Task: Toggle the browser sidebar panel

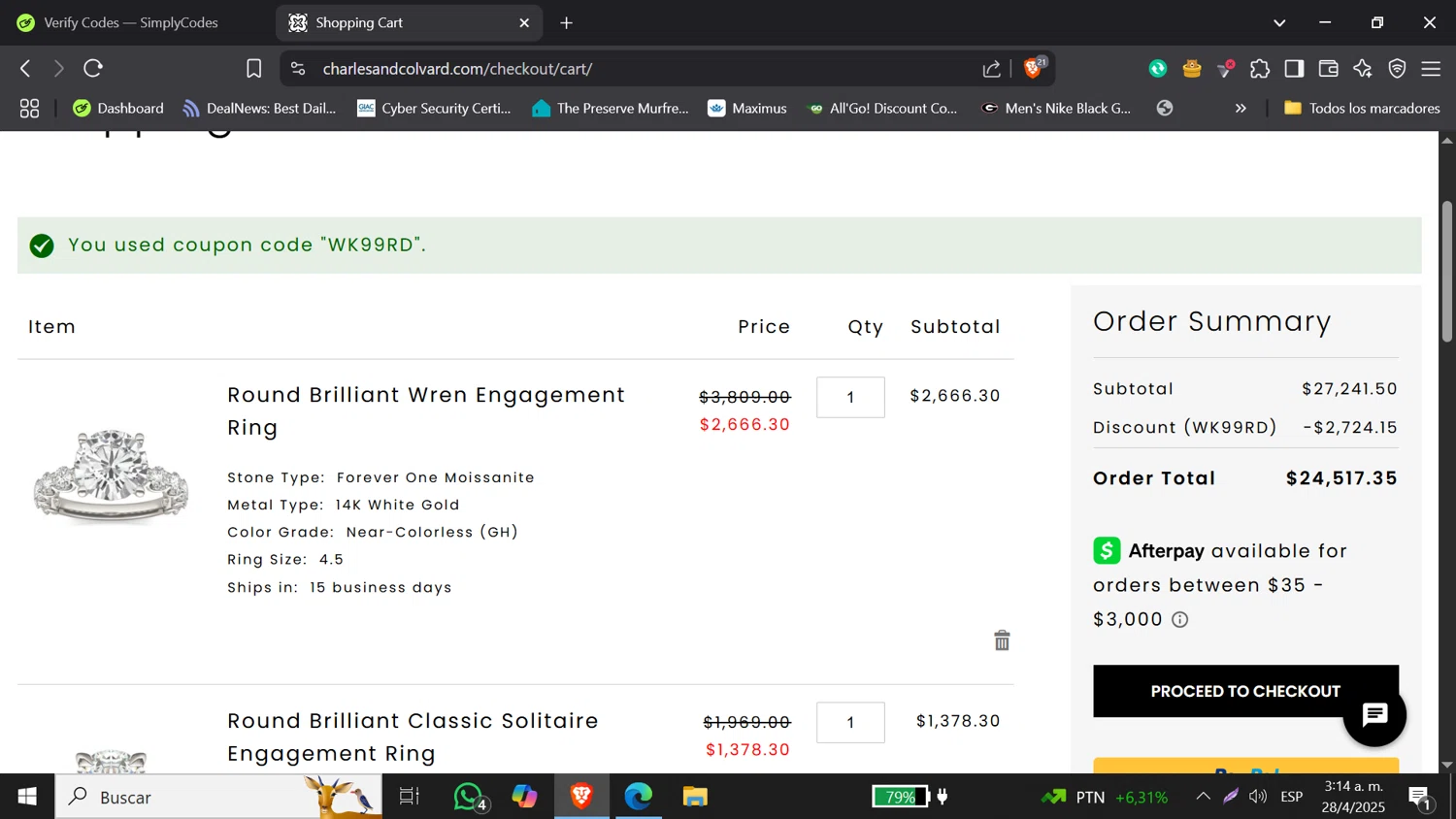Action: [1294, 69]
